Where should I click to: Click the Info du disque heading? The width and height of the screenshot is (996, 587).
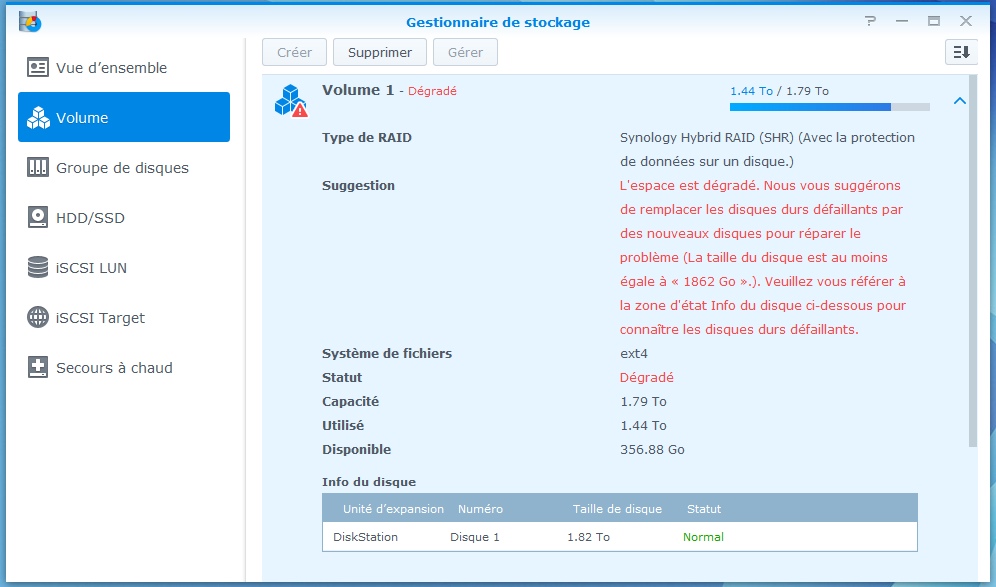pos(369,482)
